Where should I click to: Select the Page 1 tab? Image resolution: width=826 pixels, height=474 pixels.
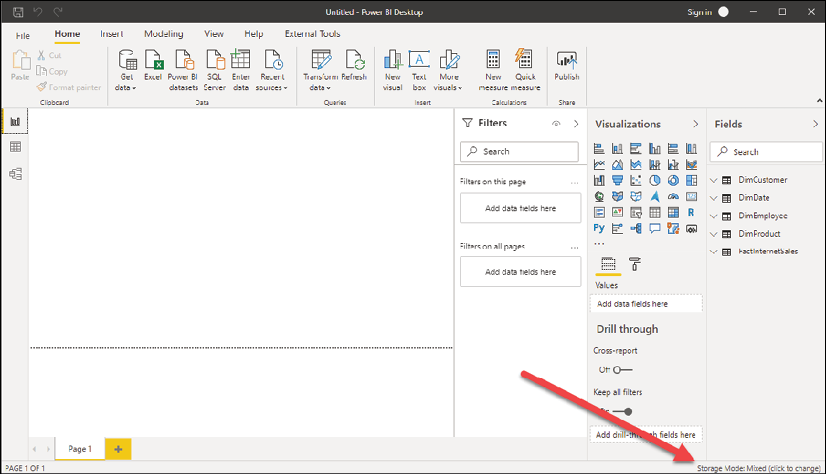(x=80, y=449)
